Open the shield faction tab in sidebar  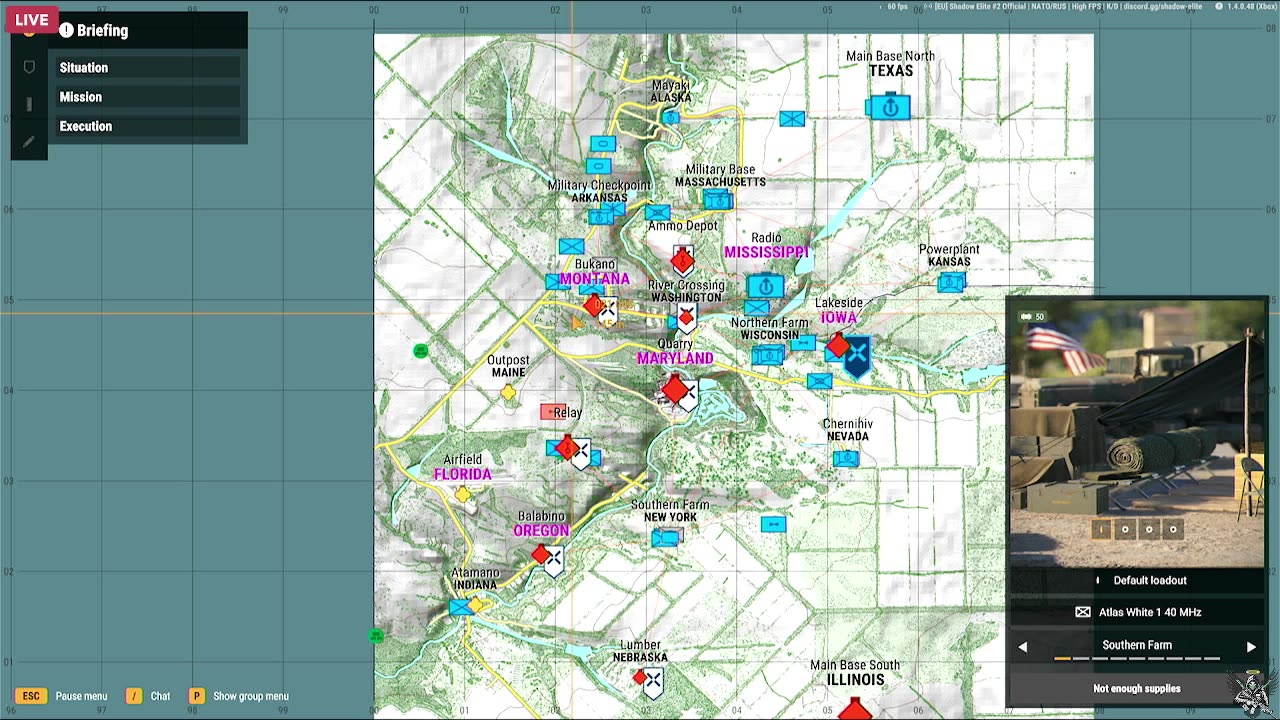click(x=29, y=67)
